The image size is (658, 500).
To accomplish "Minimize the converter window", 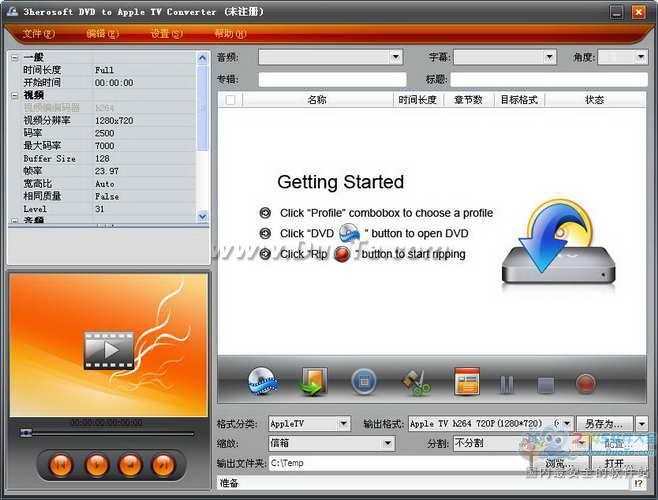I will tap(616, 13).
